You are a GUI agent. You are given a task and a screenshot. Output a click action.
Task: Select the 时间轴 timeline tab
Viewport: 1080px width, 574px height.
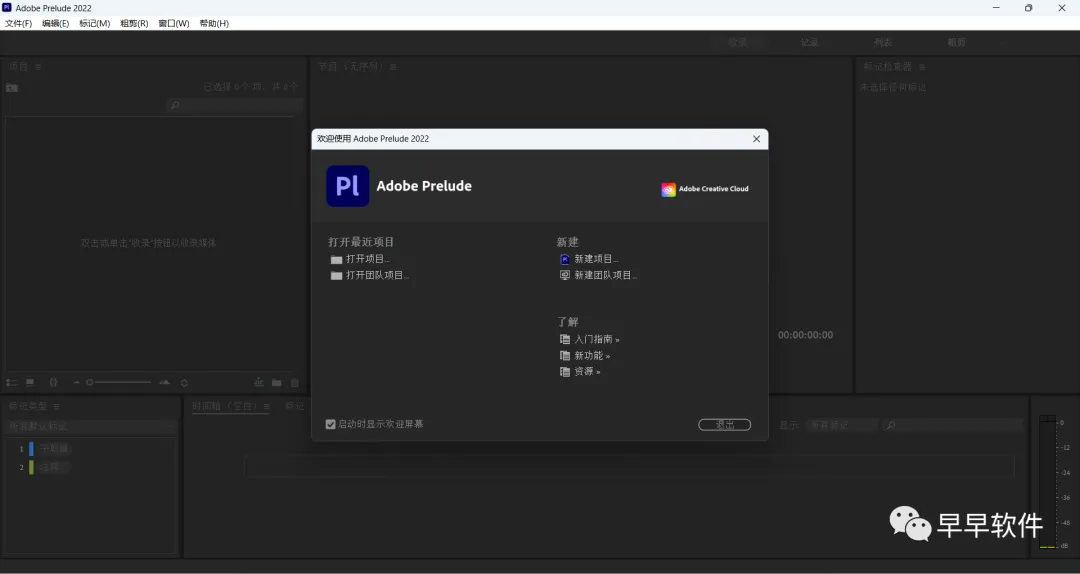225,407
